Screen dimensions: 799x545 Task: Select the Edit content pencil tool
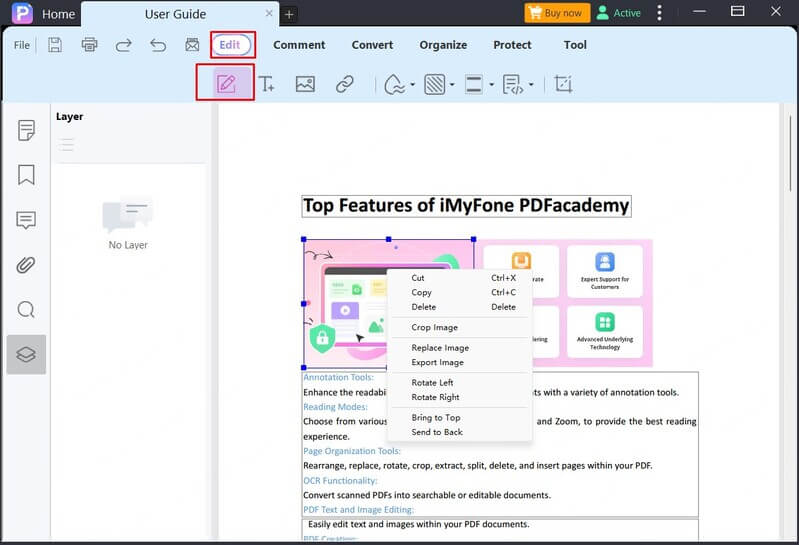pos(226,84)
